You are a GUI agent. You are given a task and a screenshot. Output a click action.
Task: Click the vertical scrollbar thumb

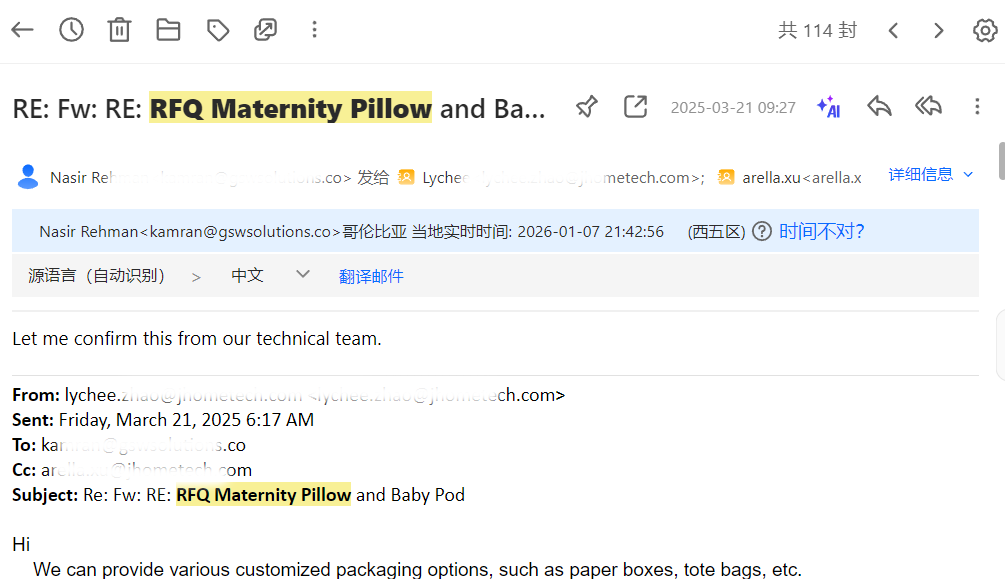click(1001, 160)
